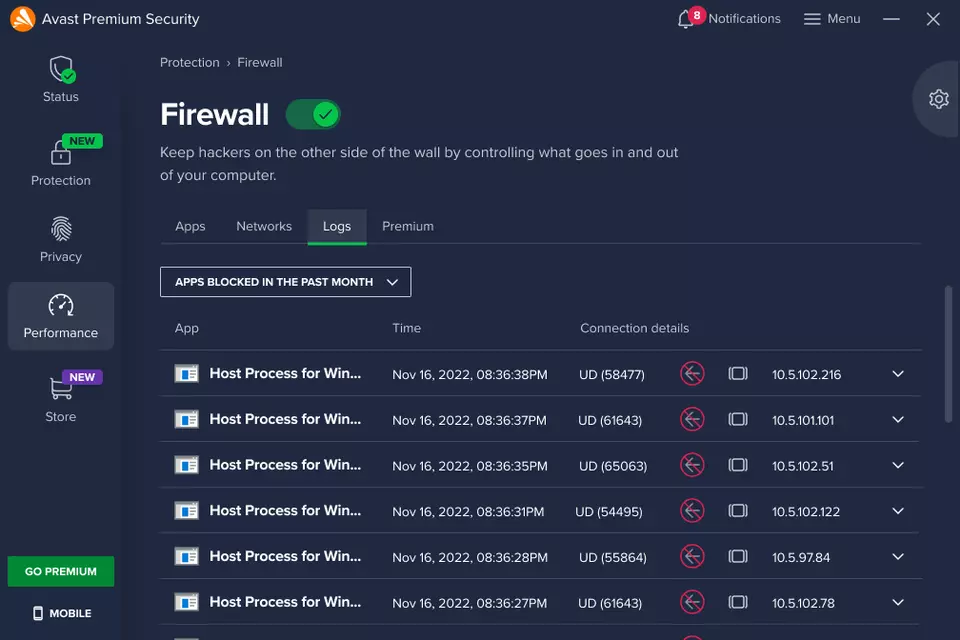The width and height of the screenshot is (960, 640).
Task: Click app icon for 08:36:28PM log row
Action: 186,557
